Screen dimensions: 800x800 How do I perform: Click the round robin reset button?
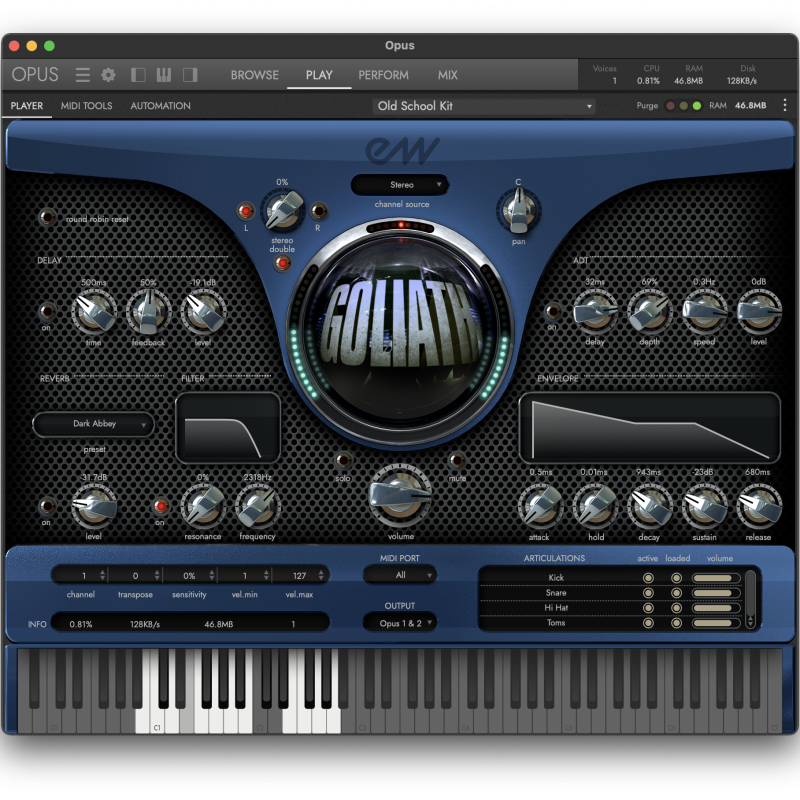[x=47, y=217]
